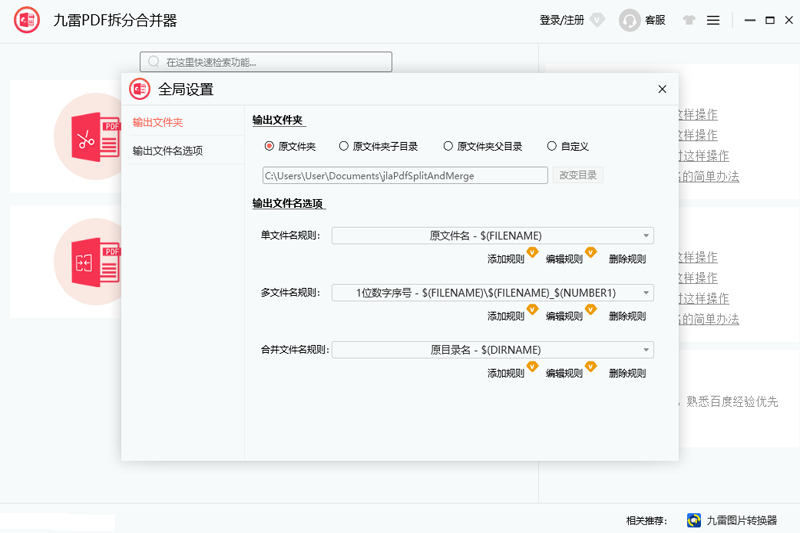
Task: Open the 多文件名规则 dropdown list
Action: (647, 293)
